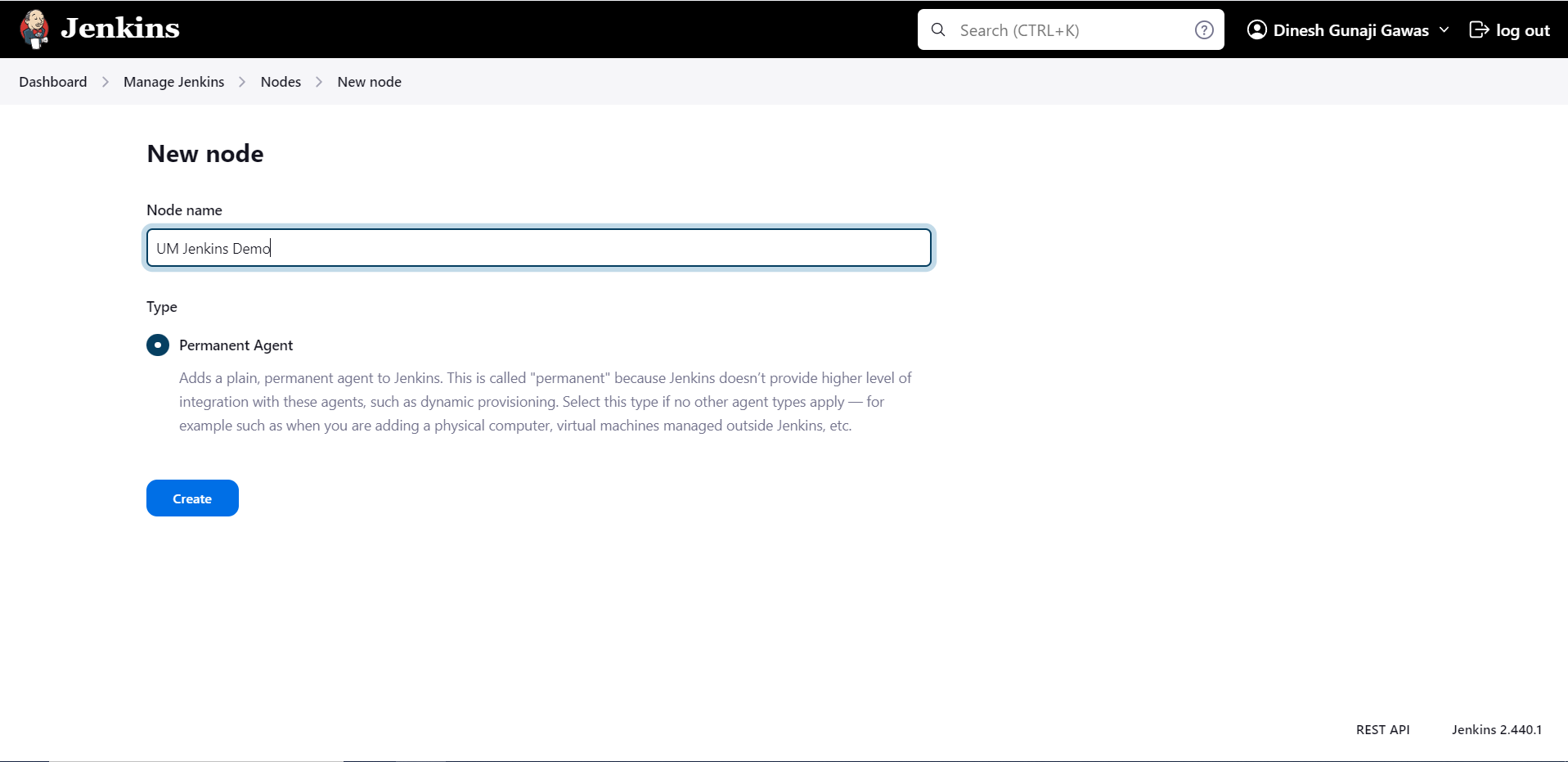Click the user avatar icon
This screenshot has width=1568, height=762.
click(x=1257, y=30)
